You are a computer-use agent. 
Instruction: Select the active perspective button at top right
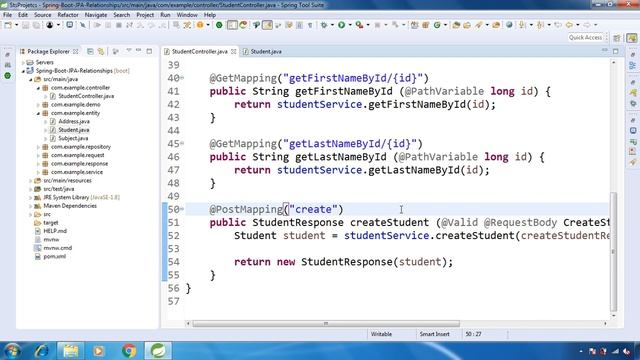[632, 38]
